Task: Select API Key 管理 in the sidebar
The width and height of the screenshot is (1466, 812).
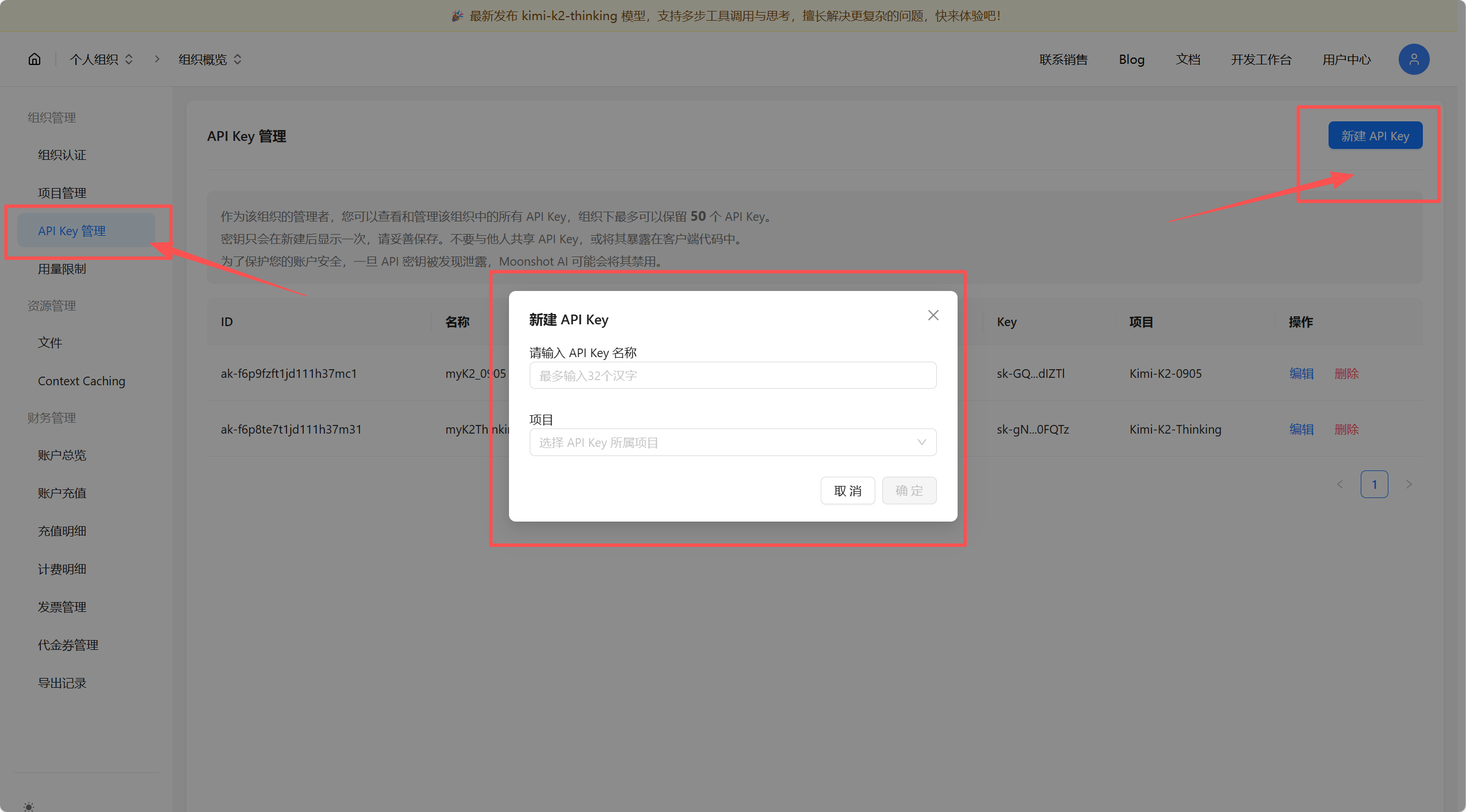Action: coord(72,231)
